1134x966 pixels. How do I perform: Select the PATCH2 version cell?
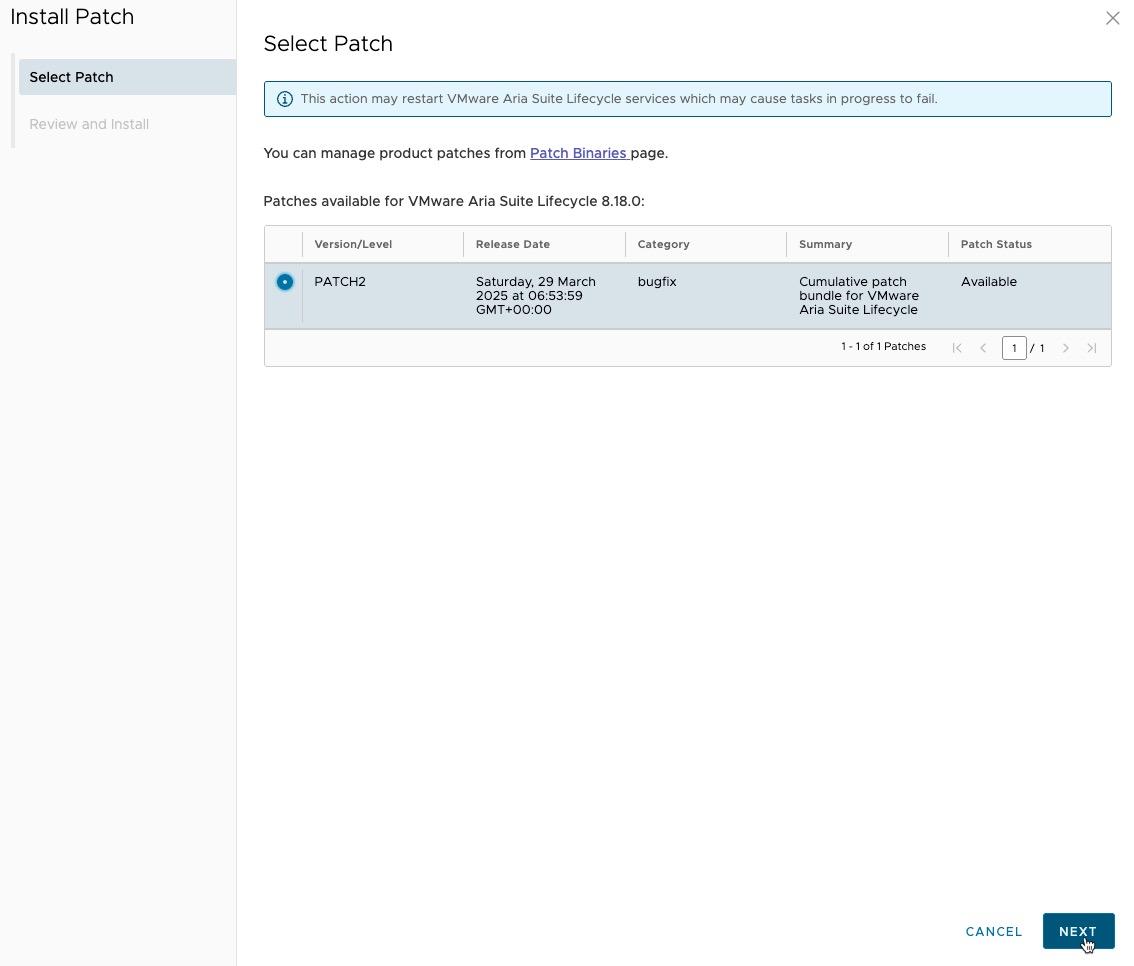point(340,282)
